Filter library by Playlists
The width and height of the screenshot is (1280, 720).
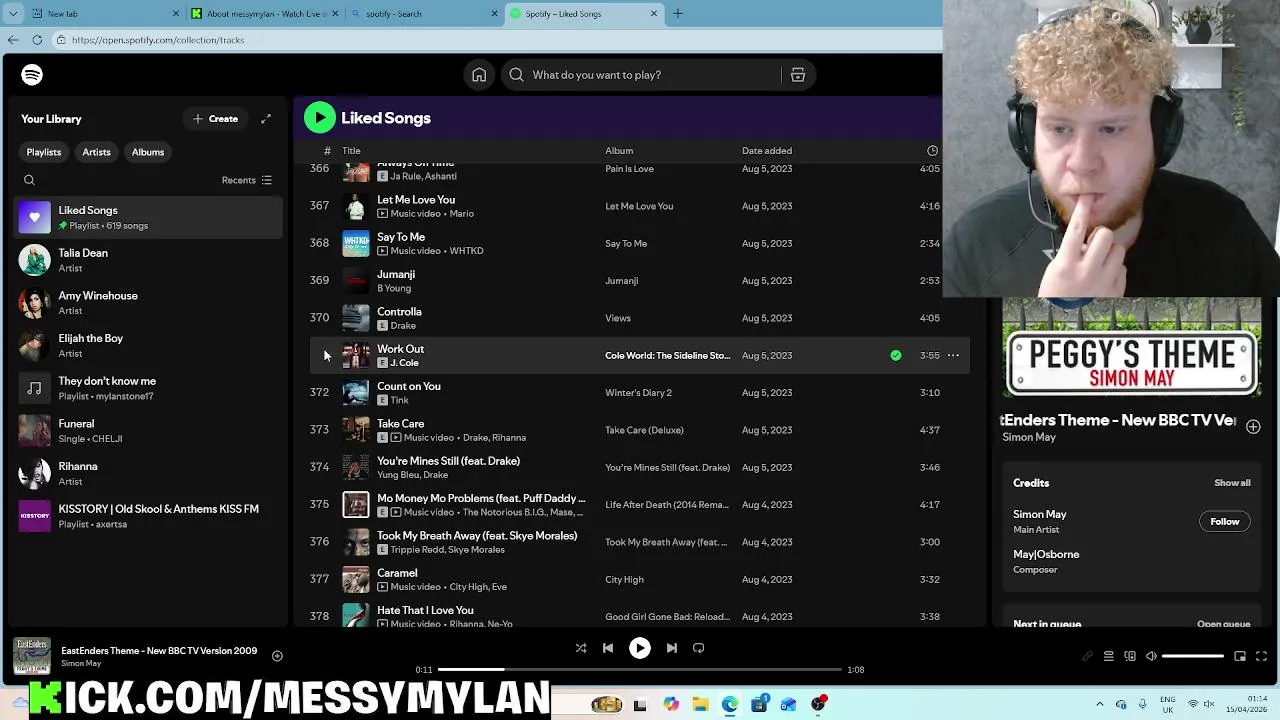pyautogui.click(x=44, y=152)
